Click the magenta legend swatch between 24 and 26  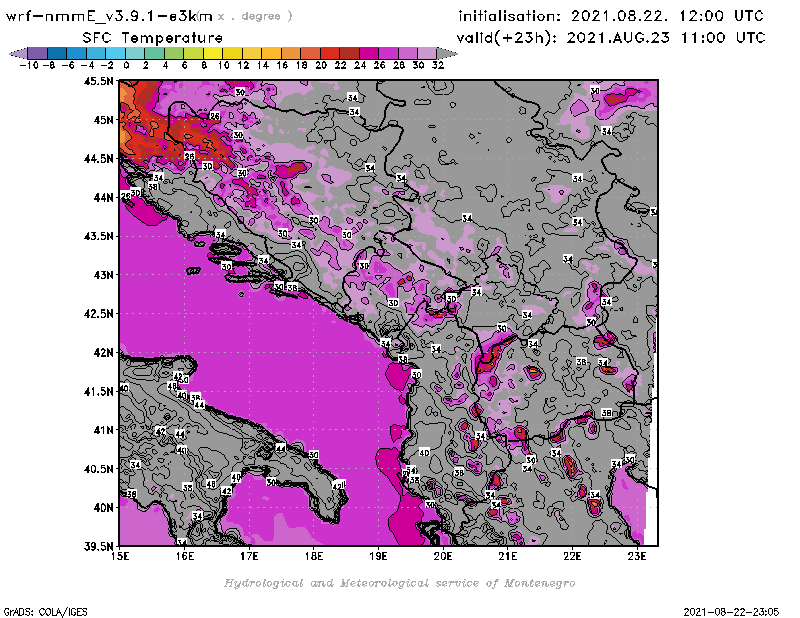[x=368, y=53]
